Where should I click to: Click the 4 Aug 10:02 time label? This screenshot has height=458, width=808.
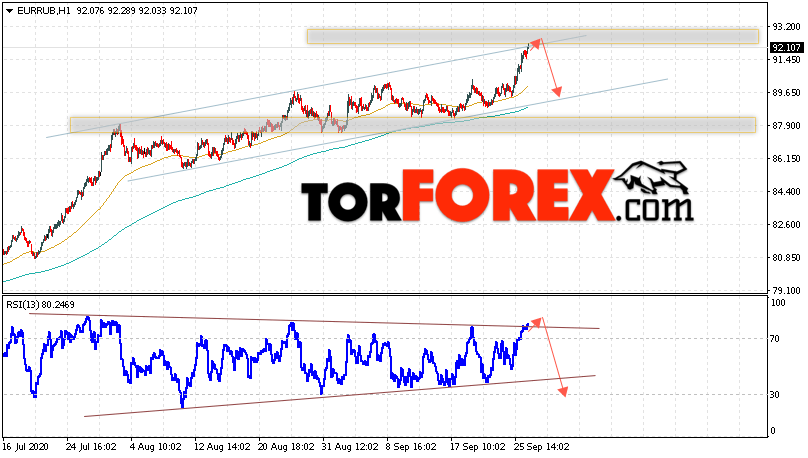[x=156, y=447]
